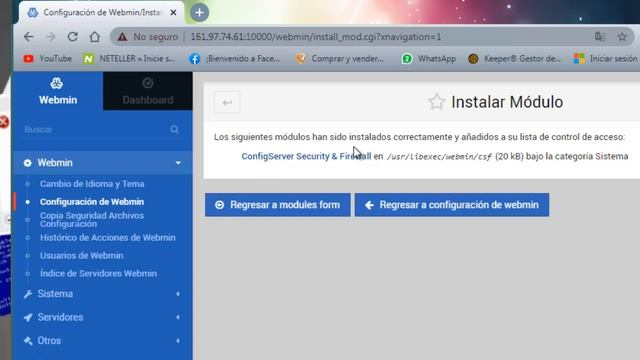This screenshot has width=640, height=360.
Task: Click the address bar URL
Action: (x=316, y=37)
